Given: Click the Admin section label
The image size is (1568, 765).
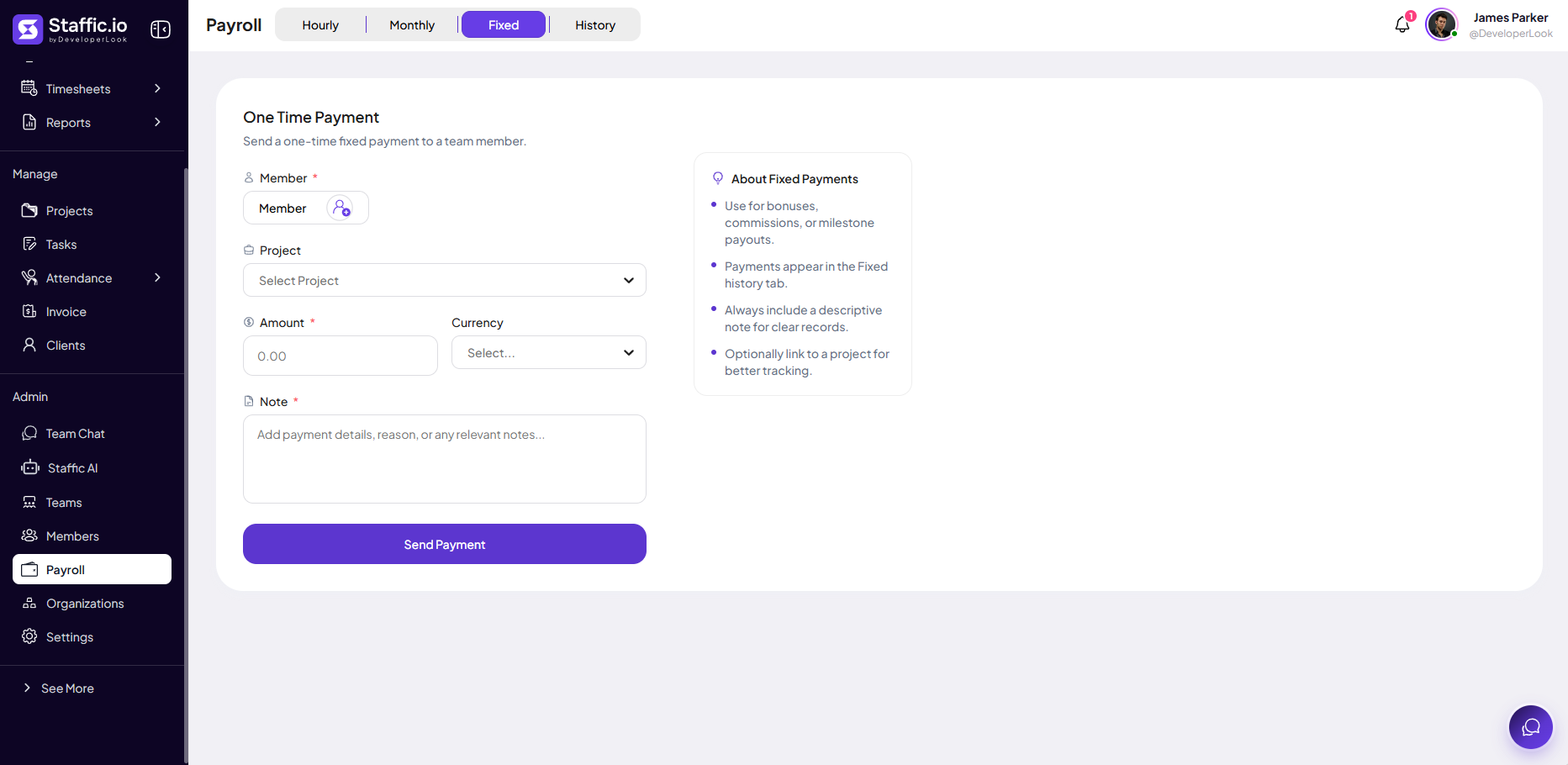Looking at the screenshot, I should click(x=30, y=396).
